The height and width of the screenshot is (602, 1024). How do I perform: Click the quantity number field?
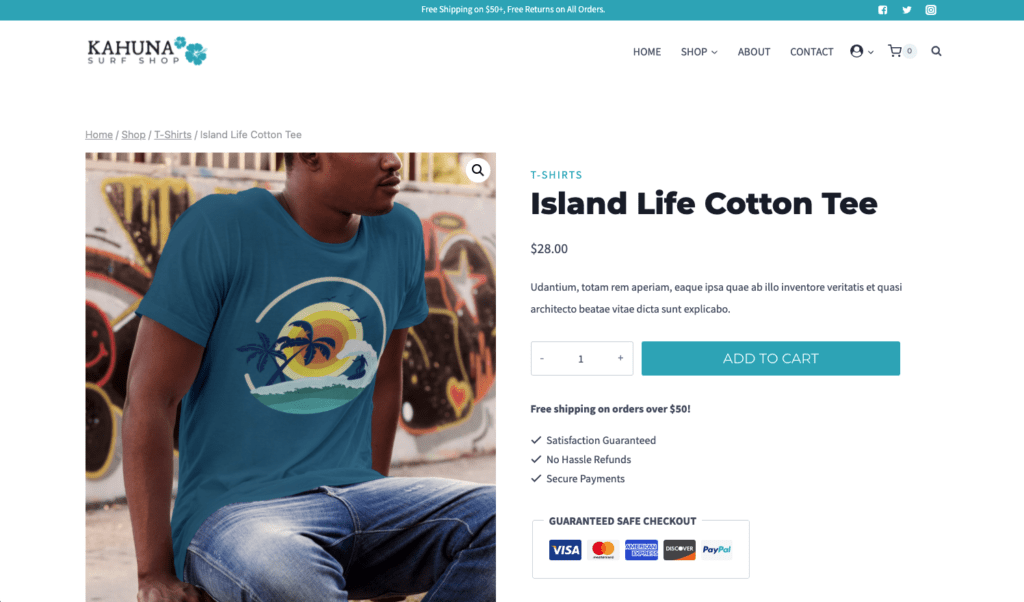point(581,358)
